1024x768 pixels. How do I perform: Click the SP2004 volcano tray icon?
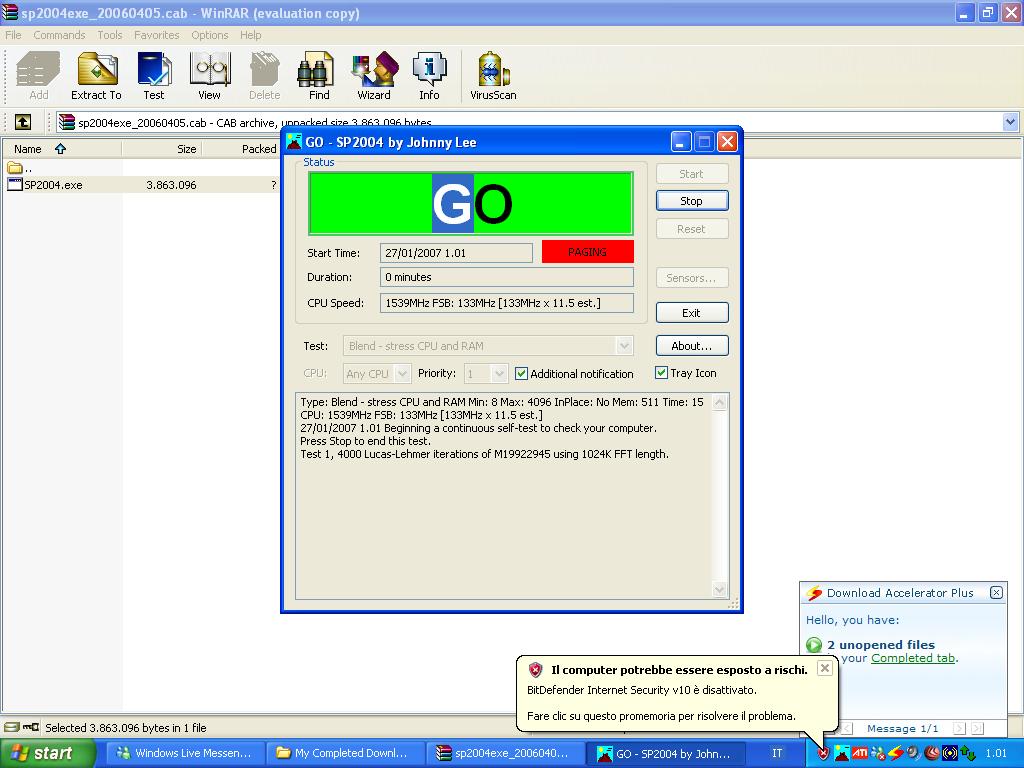click(x=842, y=753)
